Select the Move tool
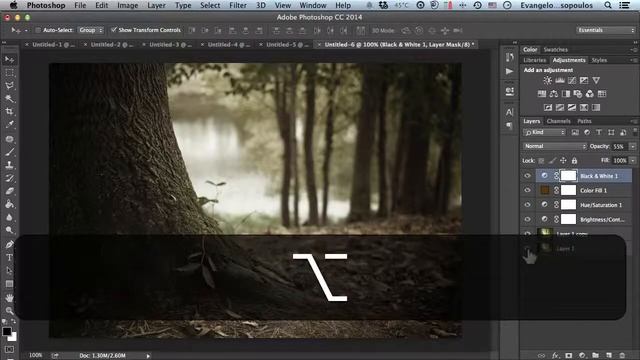Image resolution: width=640 pixels, height=360 pixels. point(9,60)
